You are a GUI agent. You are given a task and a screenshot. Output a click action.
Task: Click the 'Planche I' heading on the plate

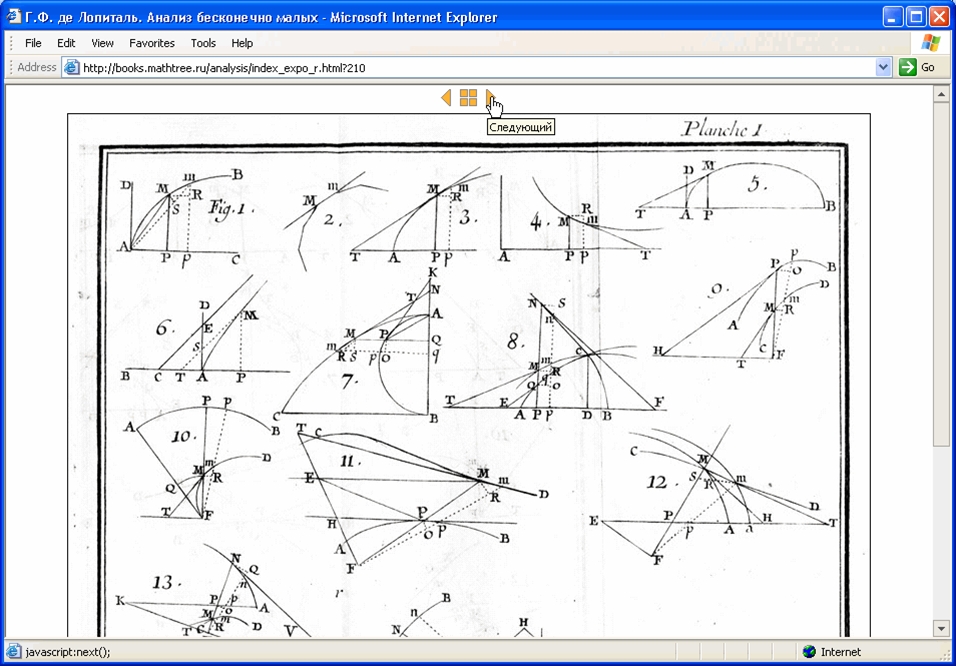click(x=722, y=129)
